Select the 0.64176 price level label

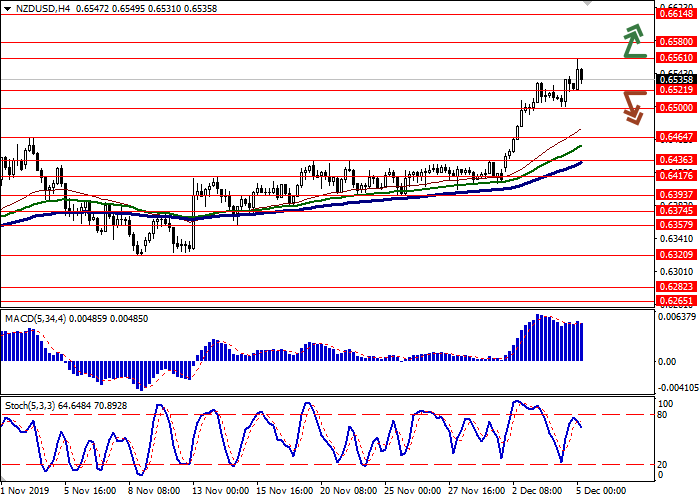coord(676,176)
